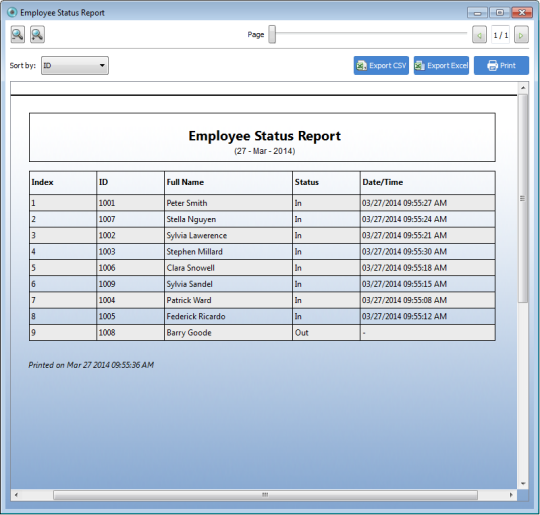This screenshot has width=540, height=515.
Task: Click ID cell 1006
Action: pyautogui.click(x=131, y=268)
